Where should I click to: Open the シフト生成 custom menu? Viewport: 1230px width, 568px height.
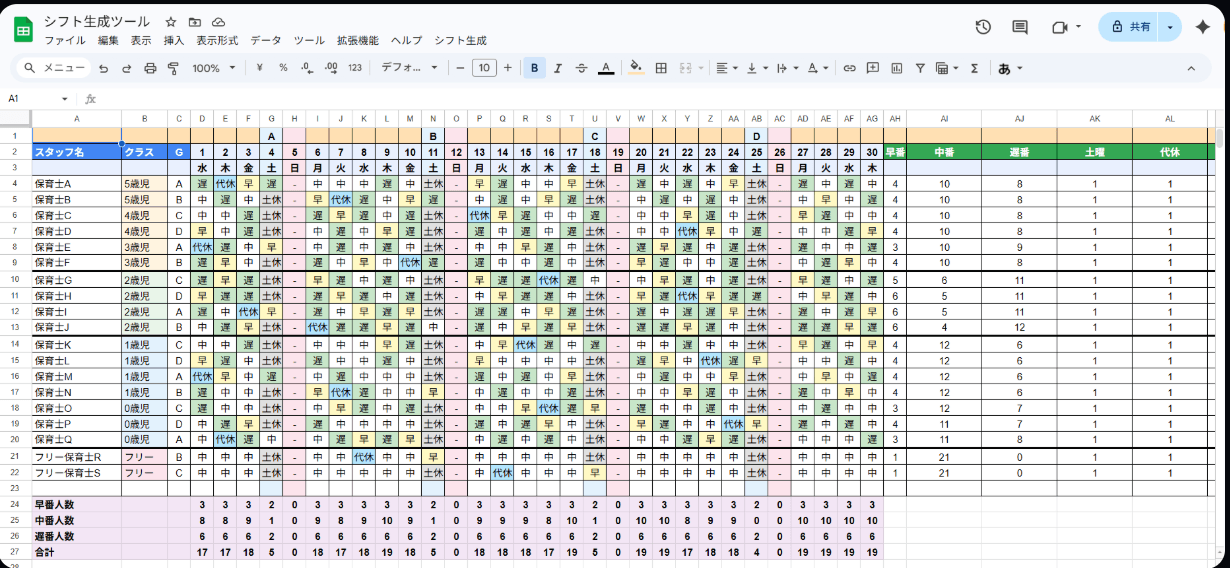[460, 41]
